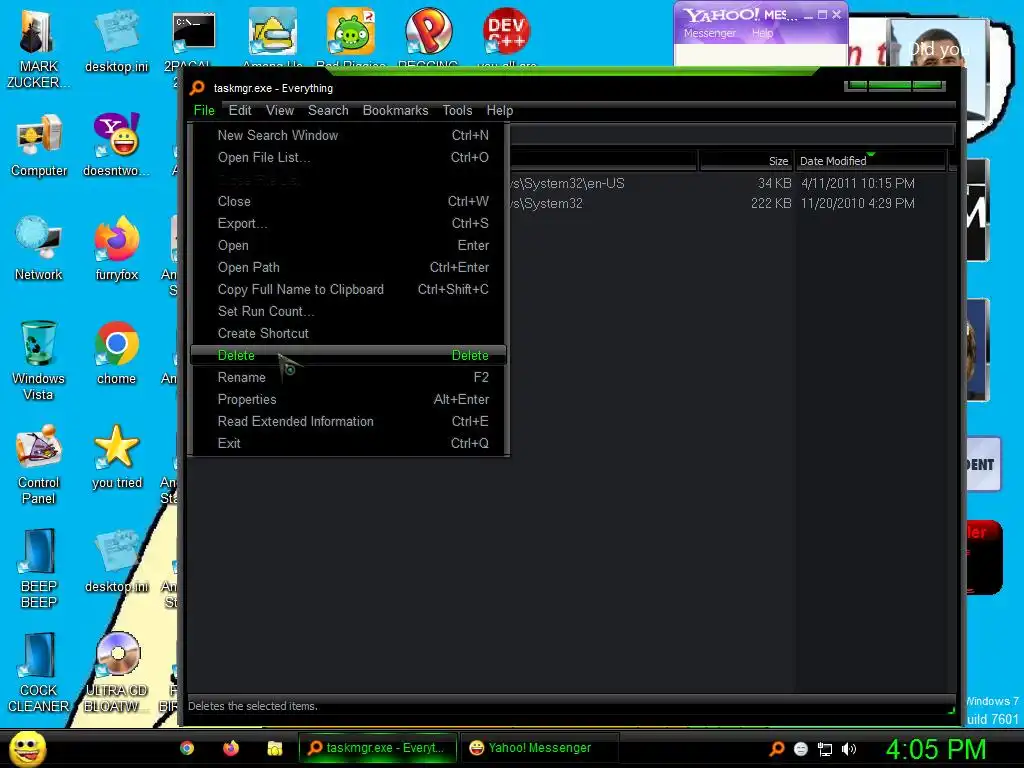Open Help menu in Yahoo Messenger
The width and height of the screenshot is (1024, 768).
tap(762, 33)
